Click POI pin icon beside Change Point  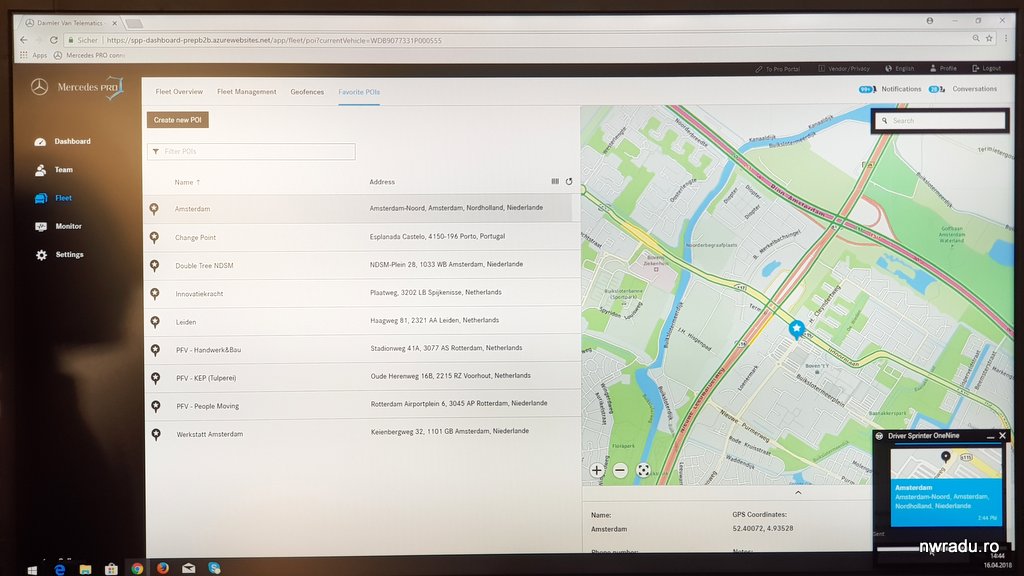click(154, 237)
